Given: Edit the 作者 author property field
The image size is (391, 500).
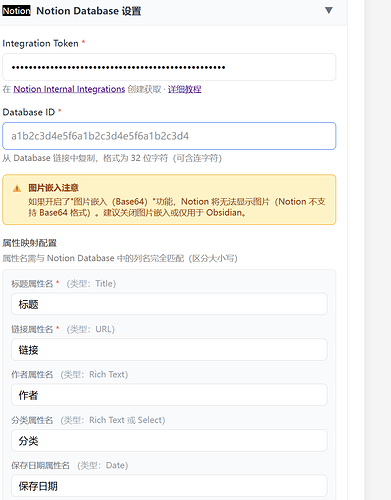Looking at the screenshot, I should pos(169,395).
